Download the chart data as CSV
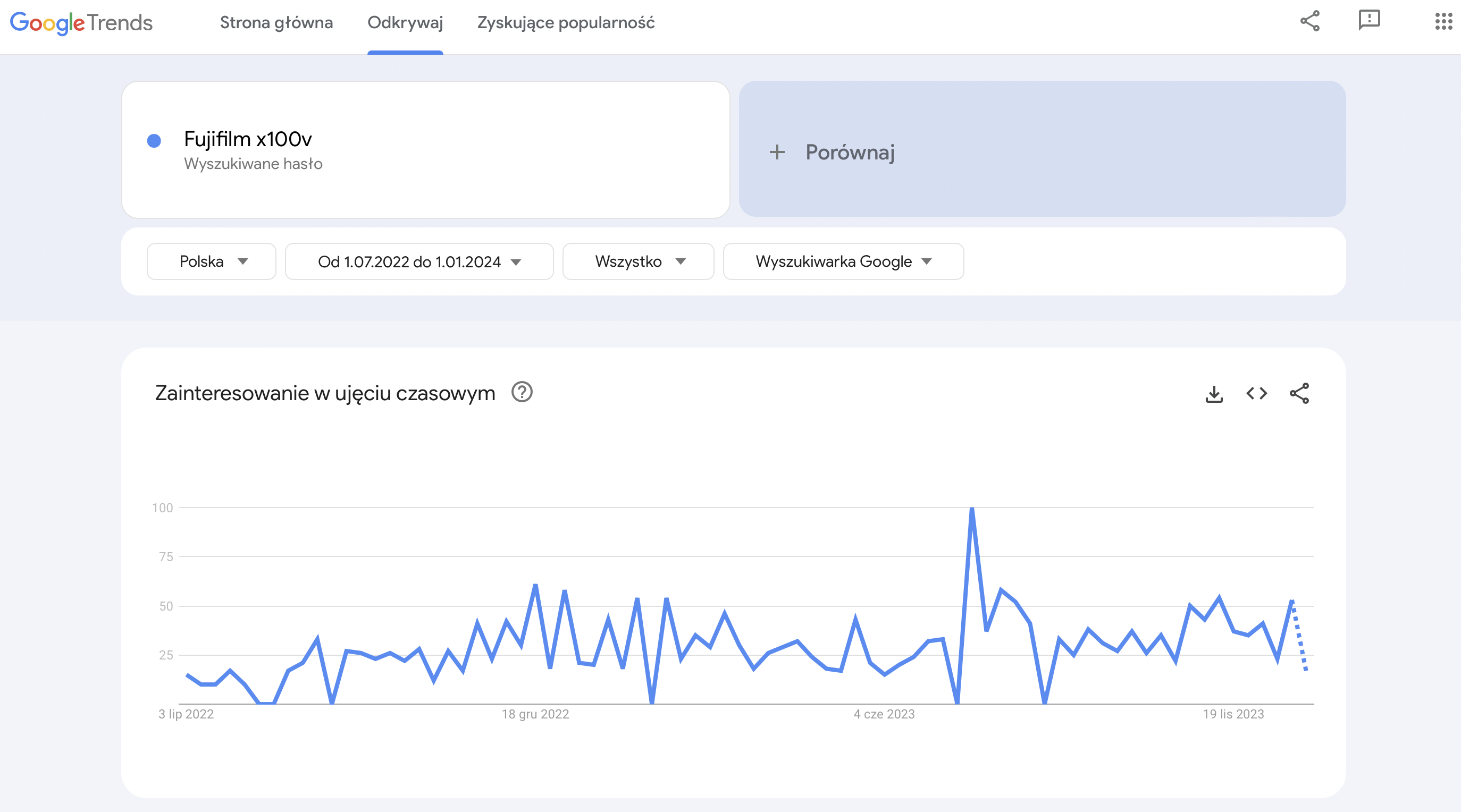This screenshot has height=812, width=1461. (x=1214, y=394)
